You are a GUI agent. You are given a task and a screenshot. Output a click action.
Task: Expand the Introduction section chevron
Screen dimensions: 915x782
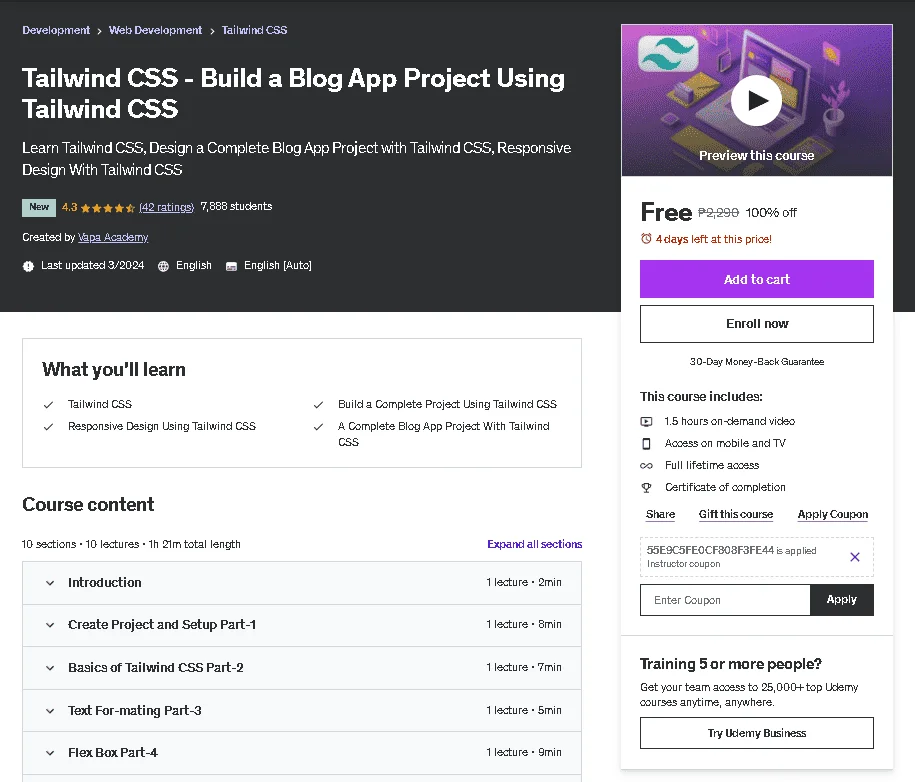pos(50,583)
